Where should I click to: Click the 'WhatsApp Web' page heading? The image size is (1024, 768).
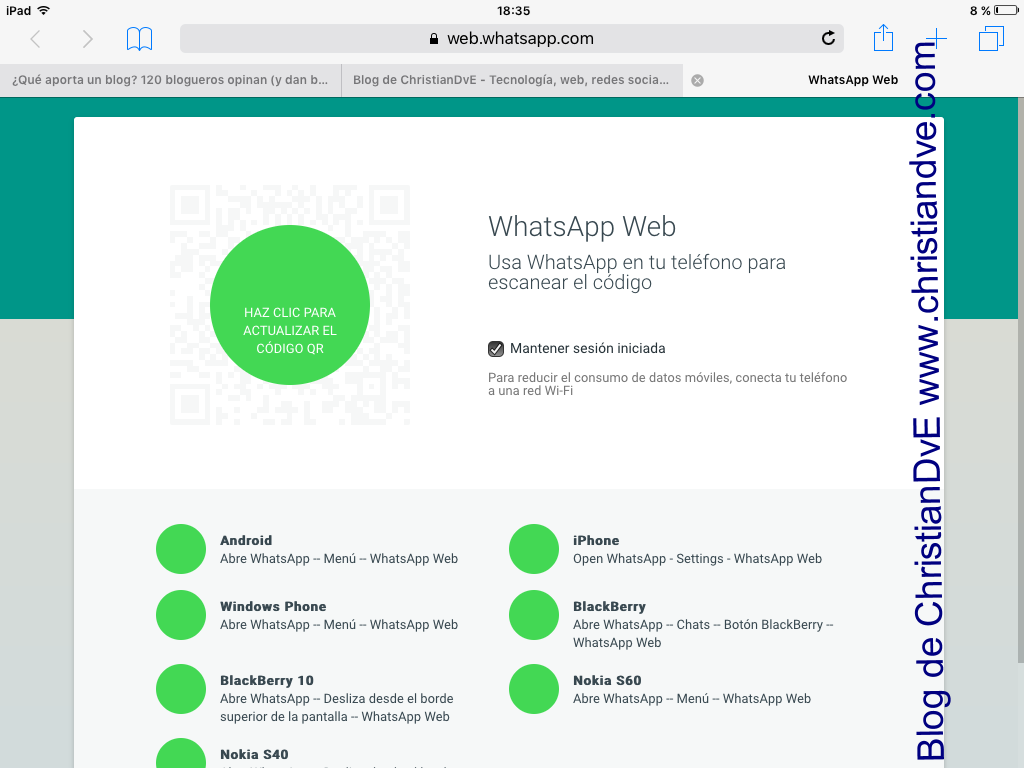[x=582, y=227]
